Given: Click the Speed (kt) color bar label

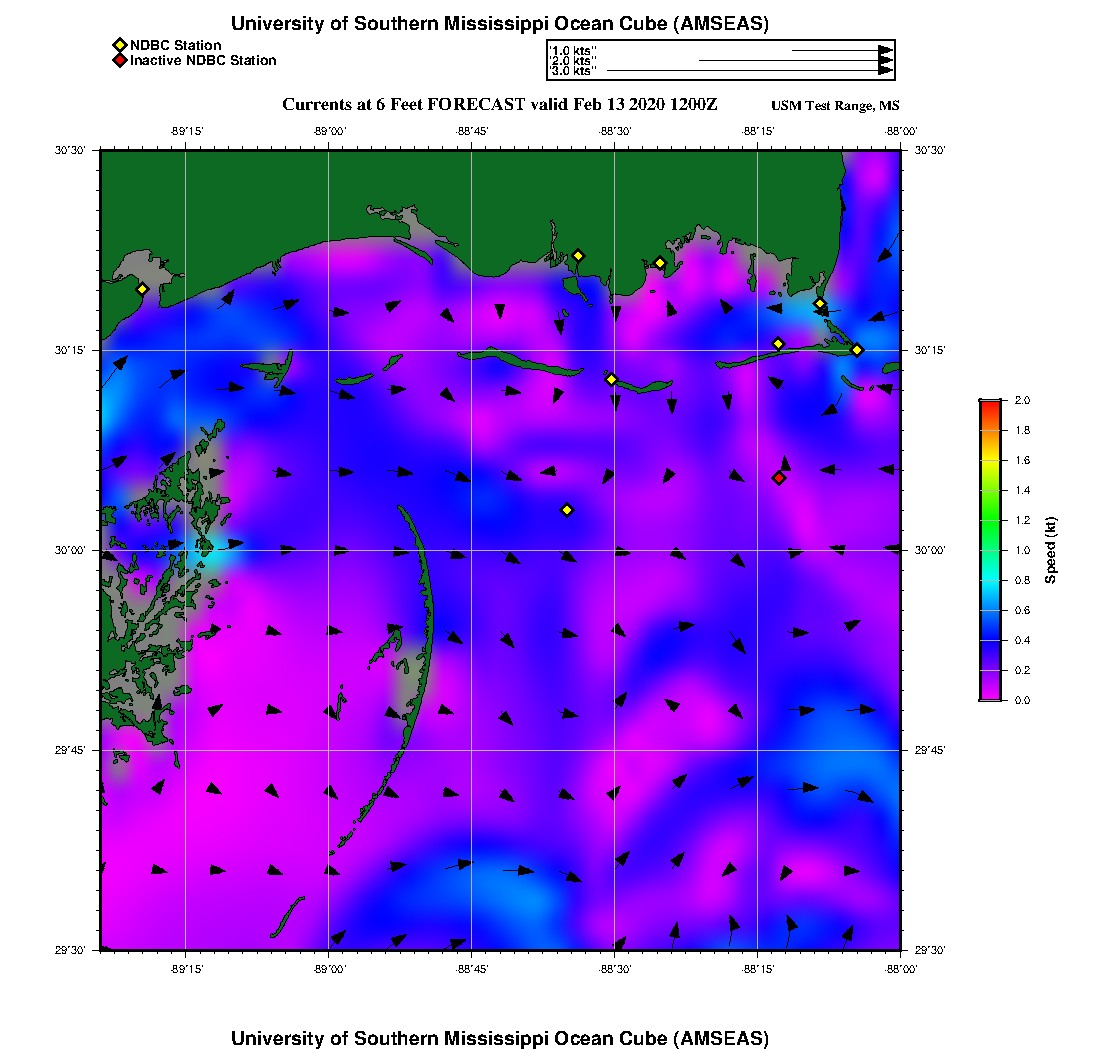Looking at the screenshot, I should pos(1050,550).
